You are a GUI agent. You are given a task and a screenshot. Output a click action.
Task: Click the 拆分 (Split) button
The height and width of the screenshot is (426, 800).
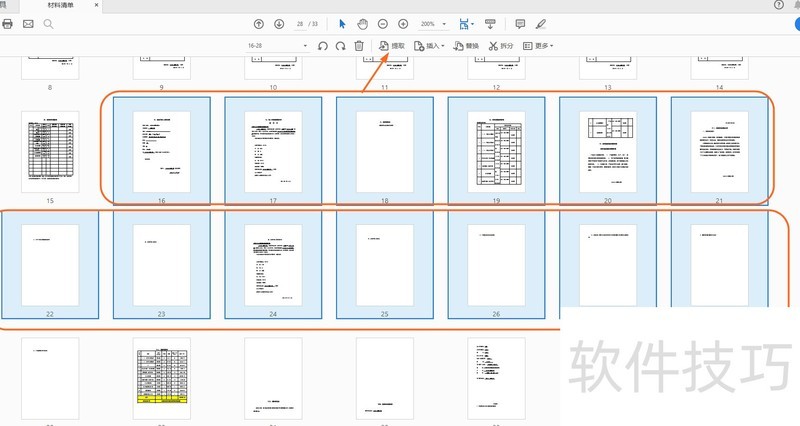tap(501, 46)
